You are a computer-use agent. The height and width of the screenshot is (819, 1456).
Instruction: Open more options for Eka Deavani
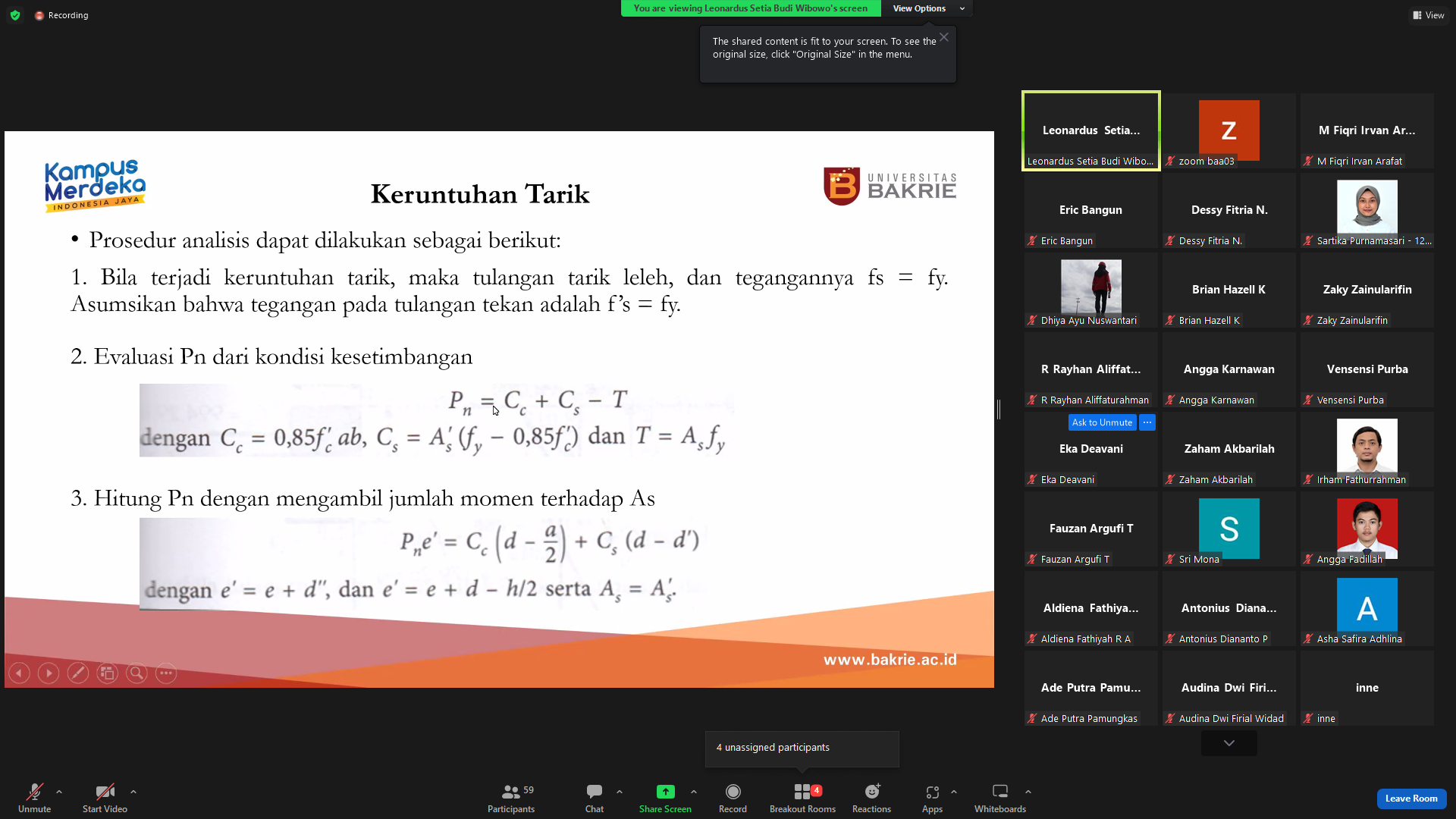pos(1147,422)
